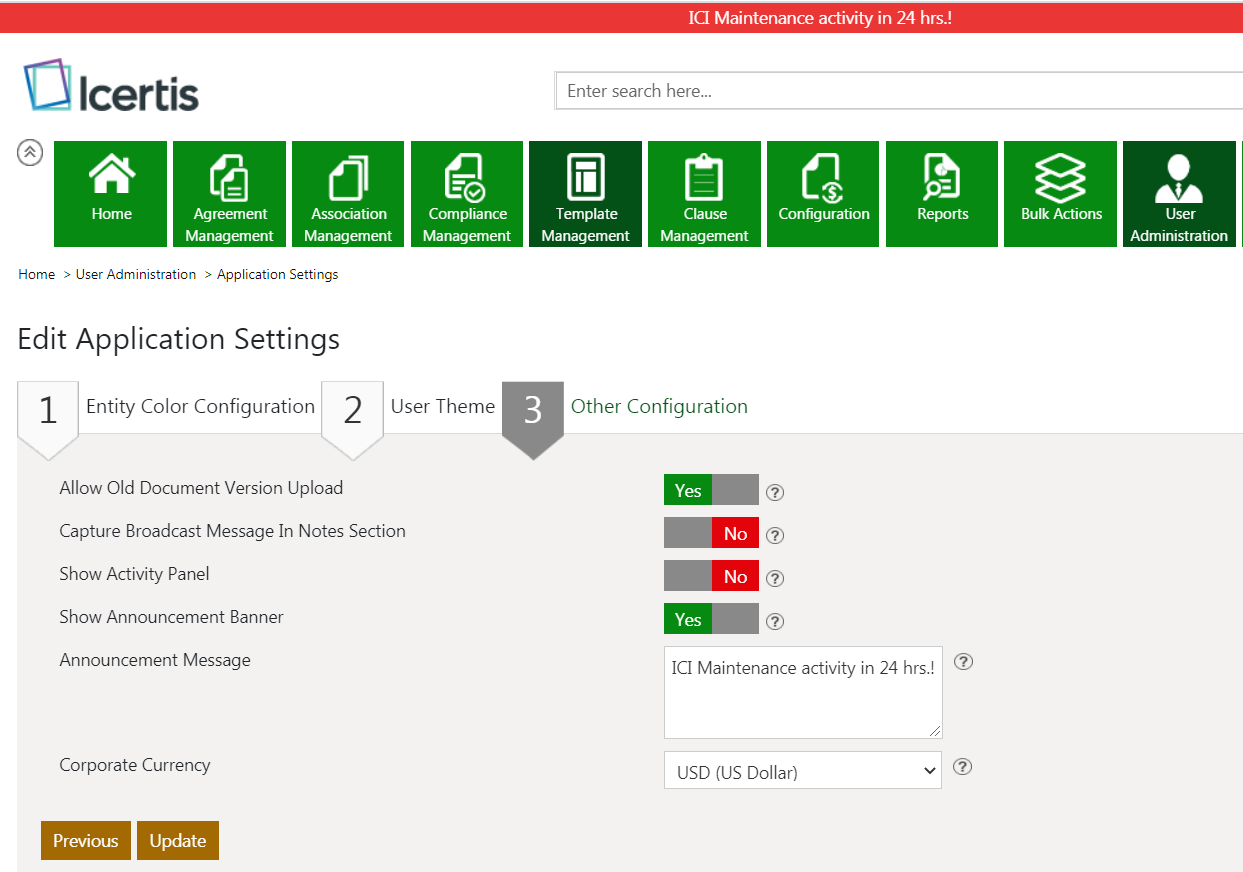Switch to the User Theme step

442,407
